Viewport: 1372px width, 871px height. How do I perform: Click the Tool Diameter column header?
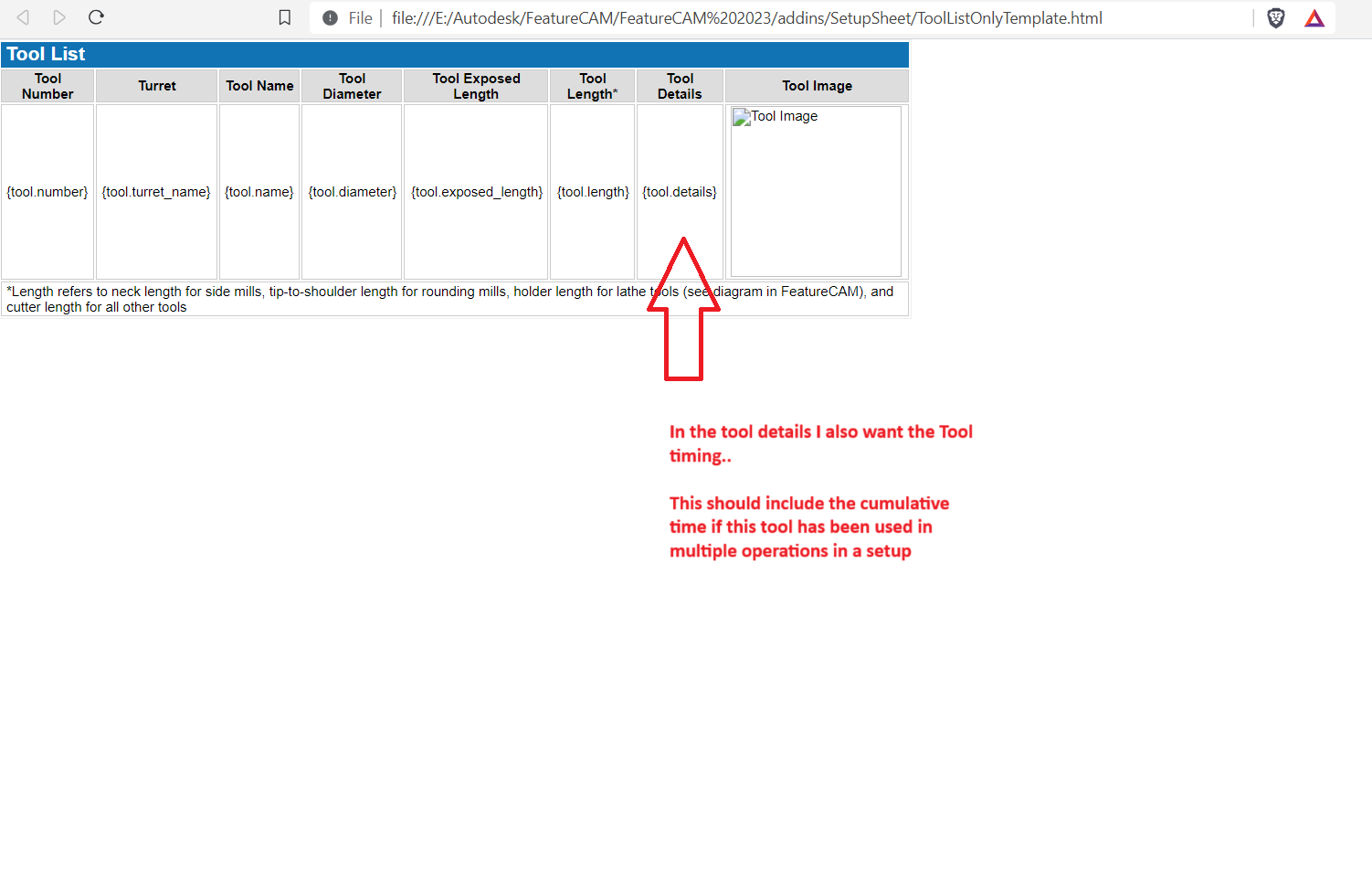coord(352,85)
